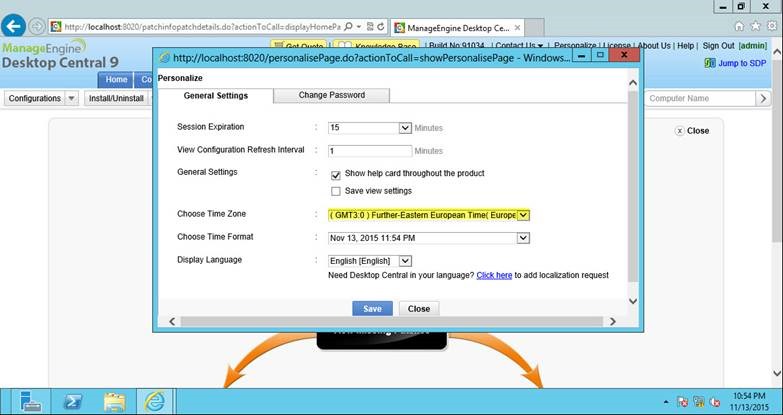
Task: Toggle compatibility view icon in address bar
Action: [x=371, y=26]
